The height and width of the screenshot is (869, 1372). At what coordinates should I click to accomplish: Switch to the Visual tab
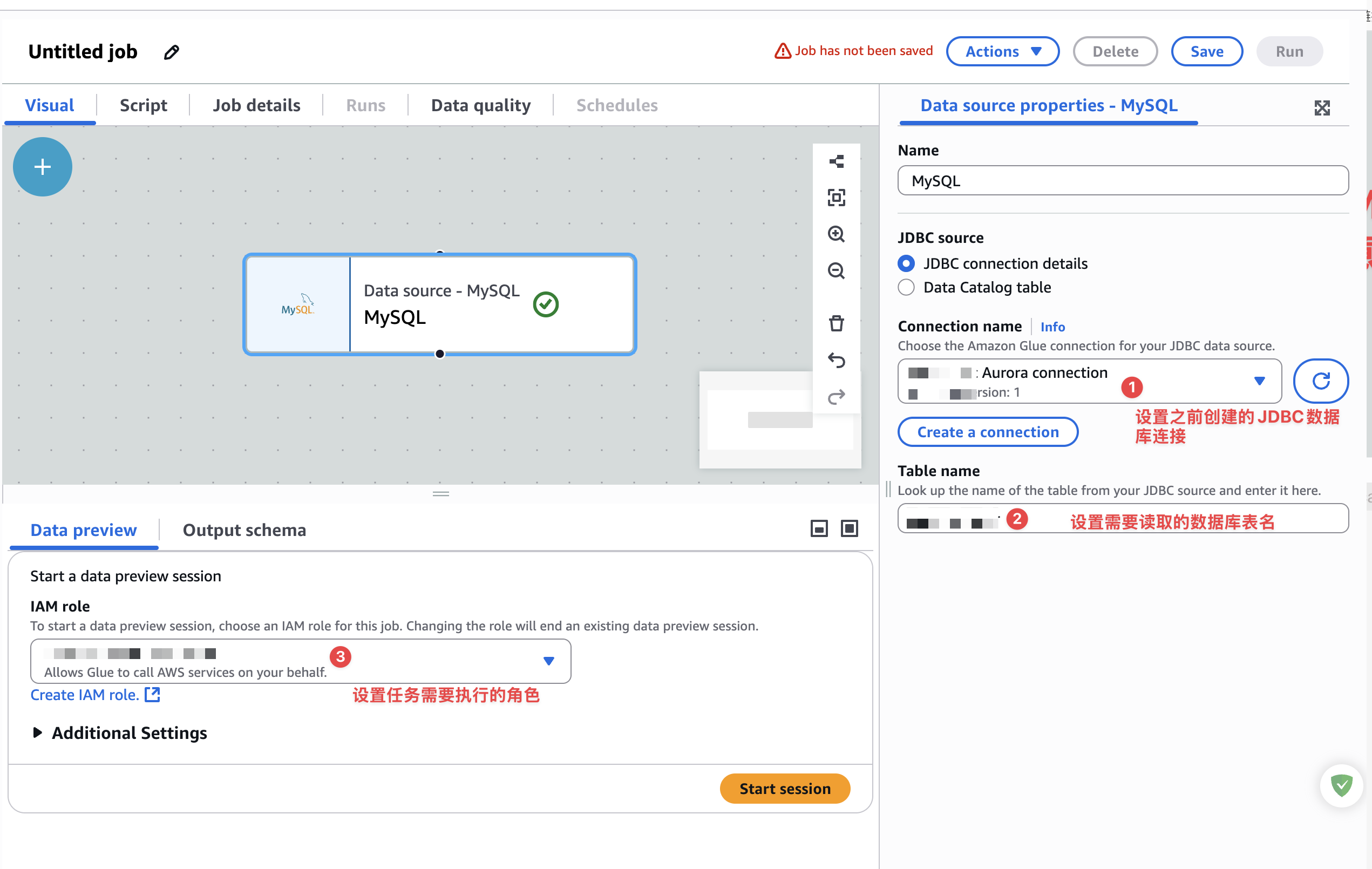pos(50,105)
